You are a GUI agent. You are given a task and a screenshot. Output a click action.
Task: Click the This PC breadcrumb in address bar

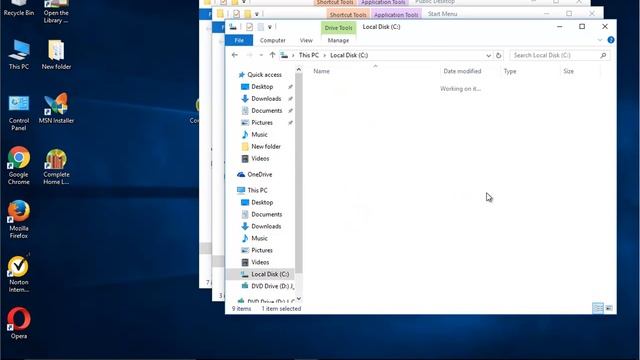click(309, 55)
